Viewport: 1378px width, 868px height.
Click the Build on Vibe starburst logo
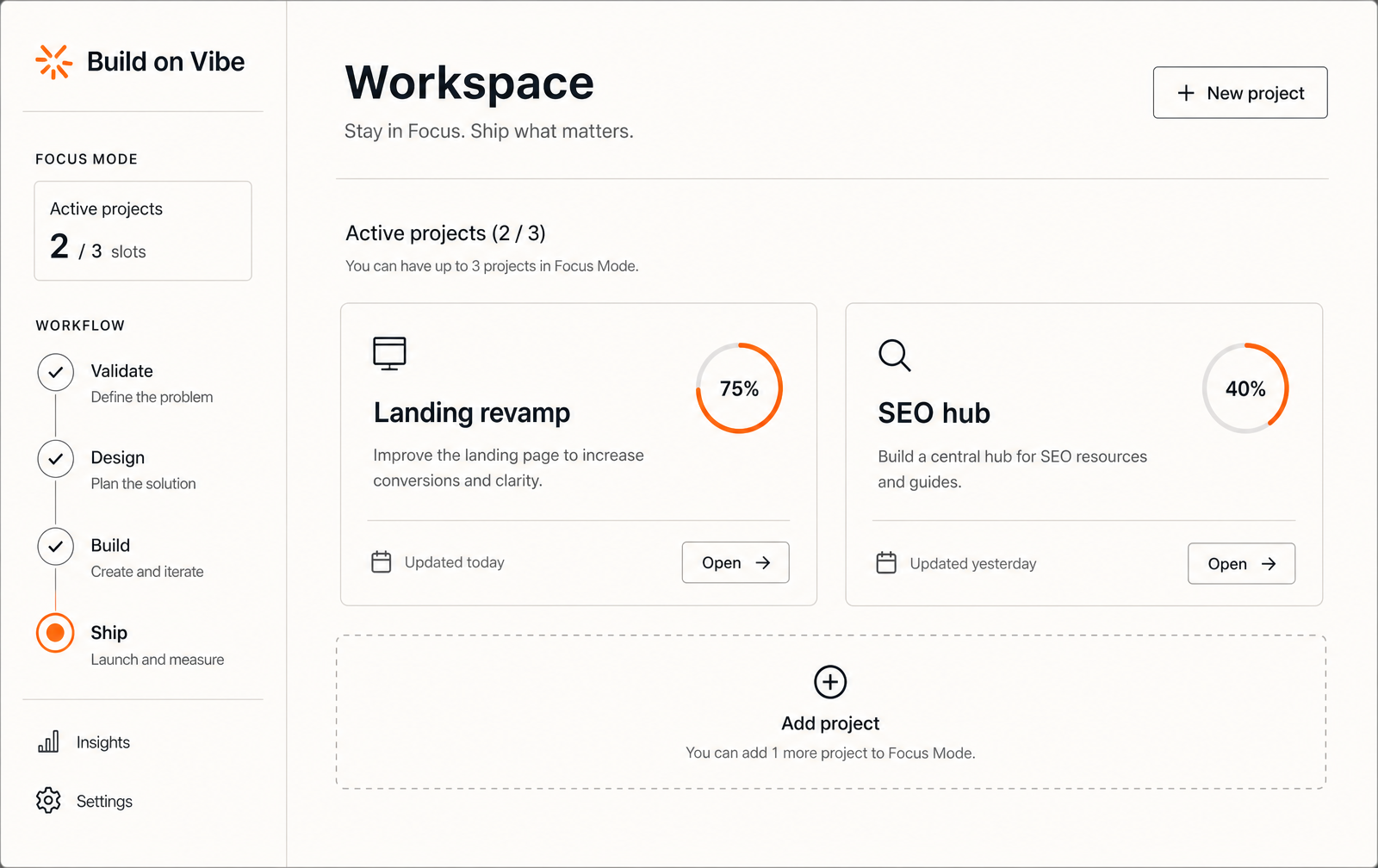[x=54, y=62]
